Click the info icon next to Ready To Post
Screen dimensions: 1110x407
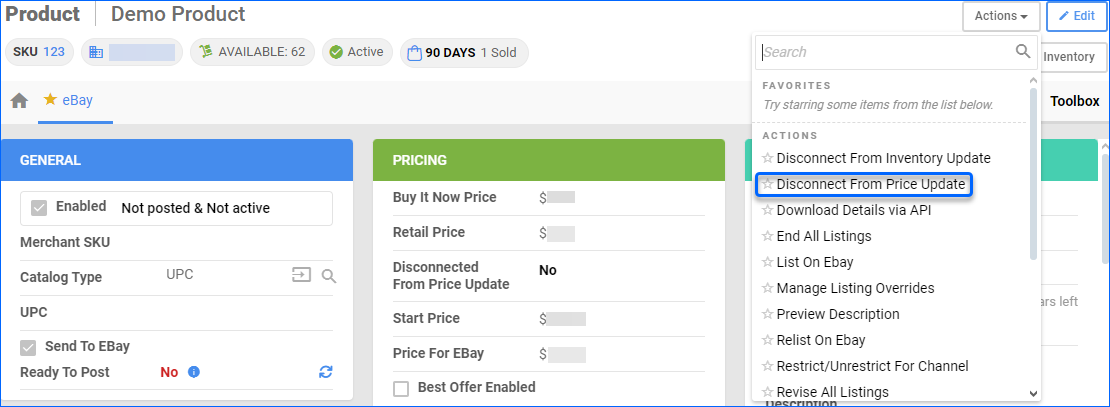(x=194, y=372)
